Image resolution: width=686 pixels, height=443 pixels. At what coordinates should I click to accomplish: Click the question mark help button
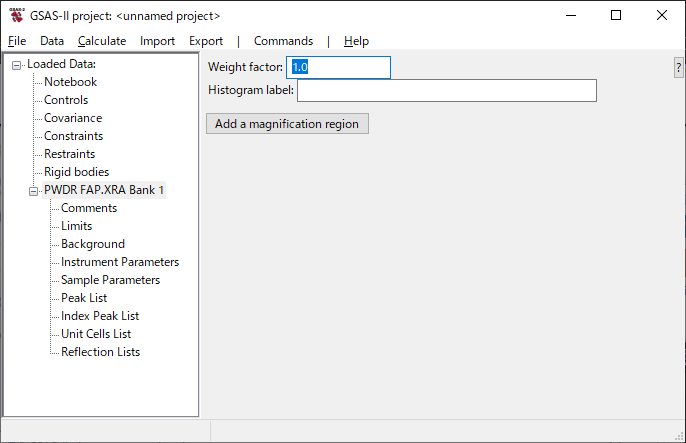point(679,67)
